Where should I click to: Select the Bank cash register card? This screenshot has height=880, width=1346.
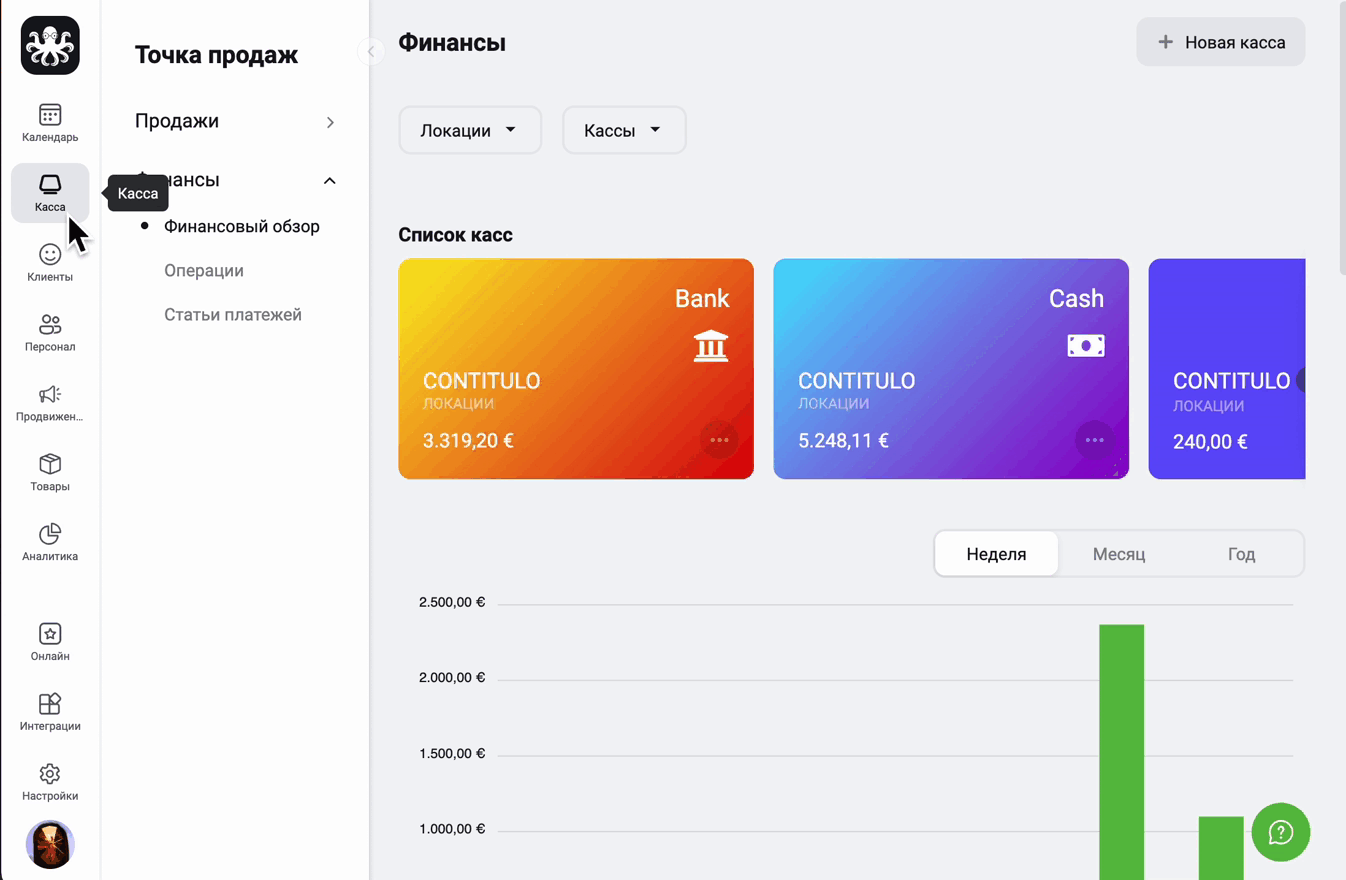pos(576,369)
